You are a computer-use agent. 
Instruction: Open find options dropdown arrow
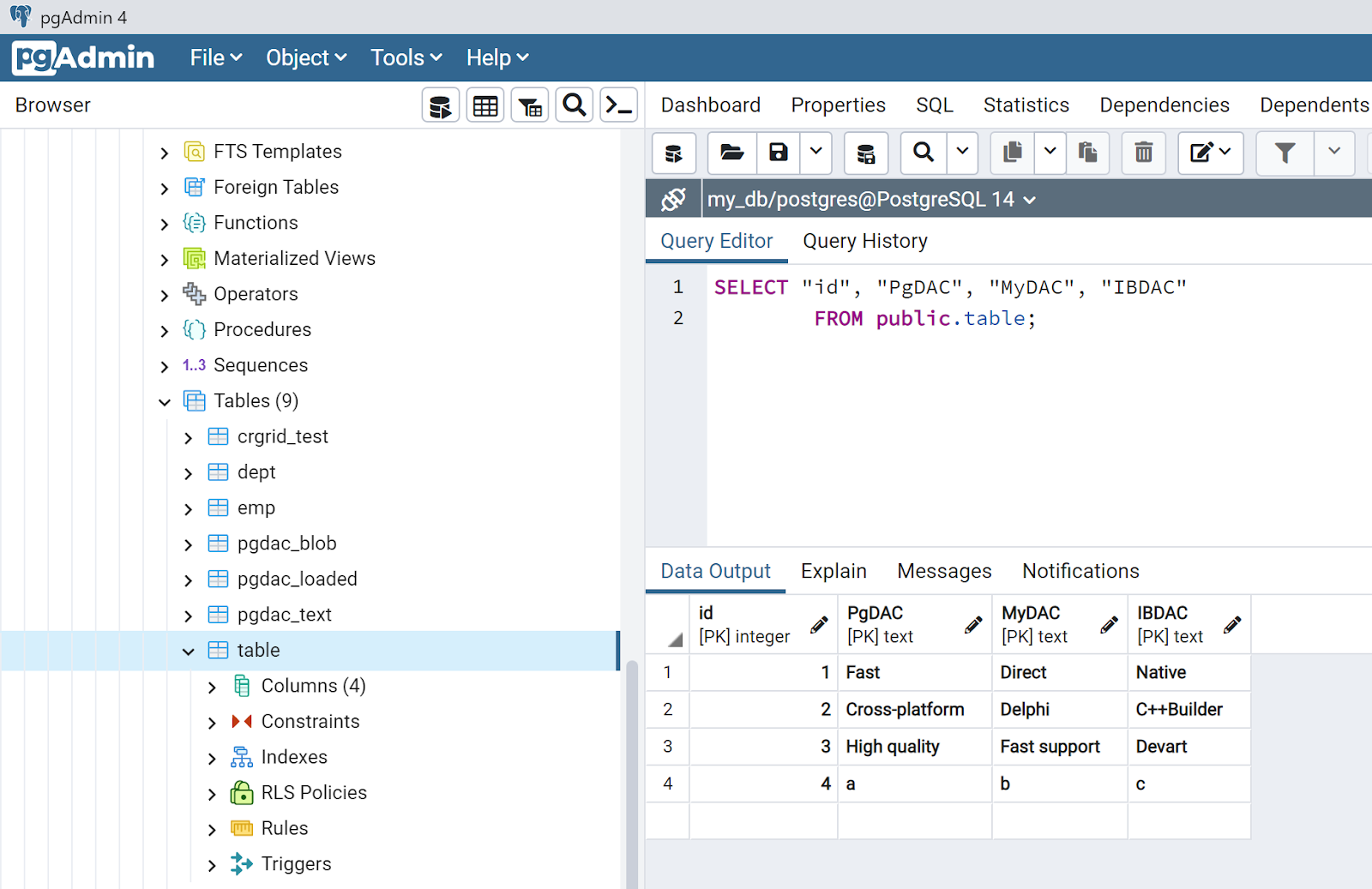(x=962, y=153)
